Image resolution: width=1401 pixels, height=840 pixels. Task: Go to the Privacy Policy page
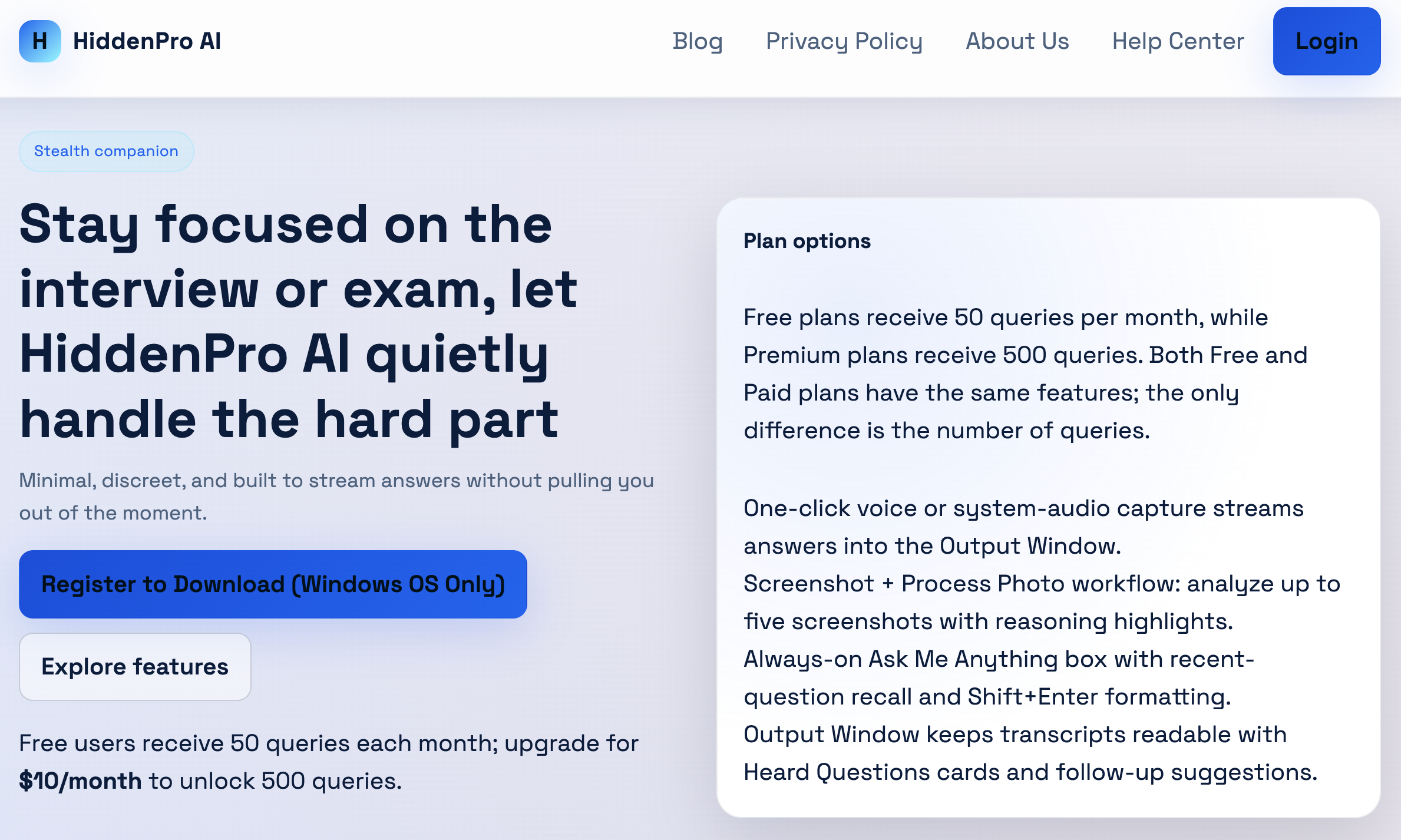tap(844, 41)
